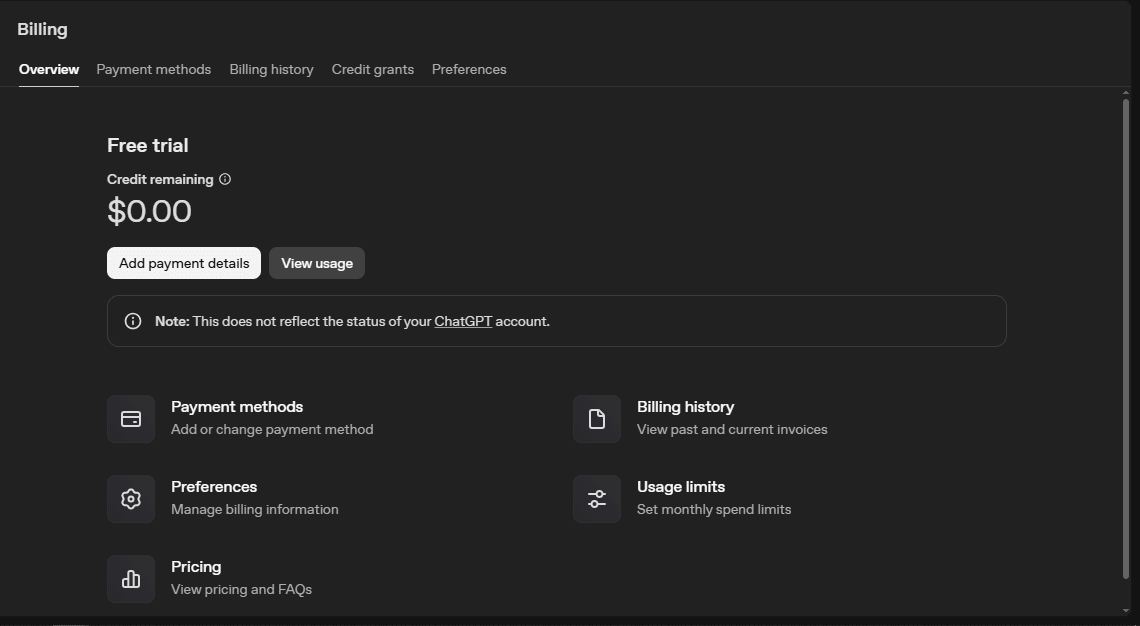Click the Preferences gear icon

click(x=131, y=498)
